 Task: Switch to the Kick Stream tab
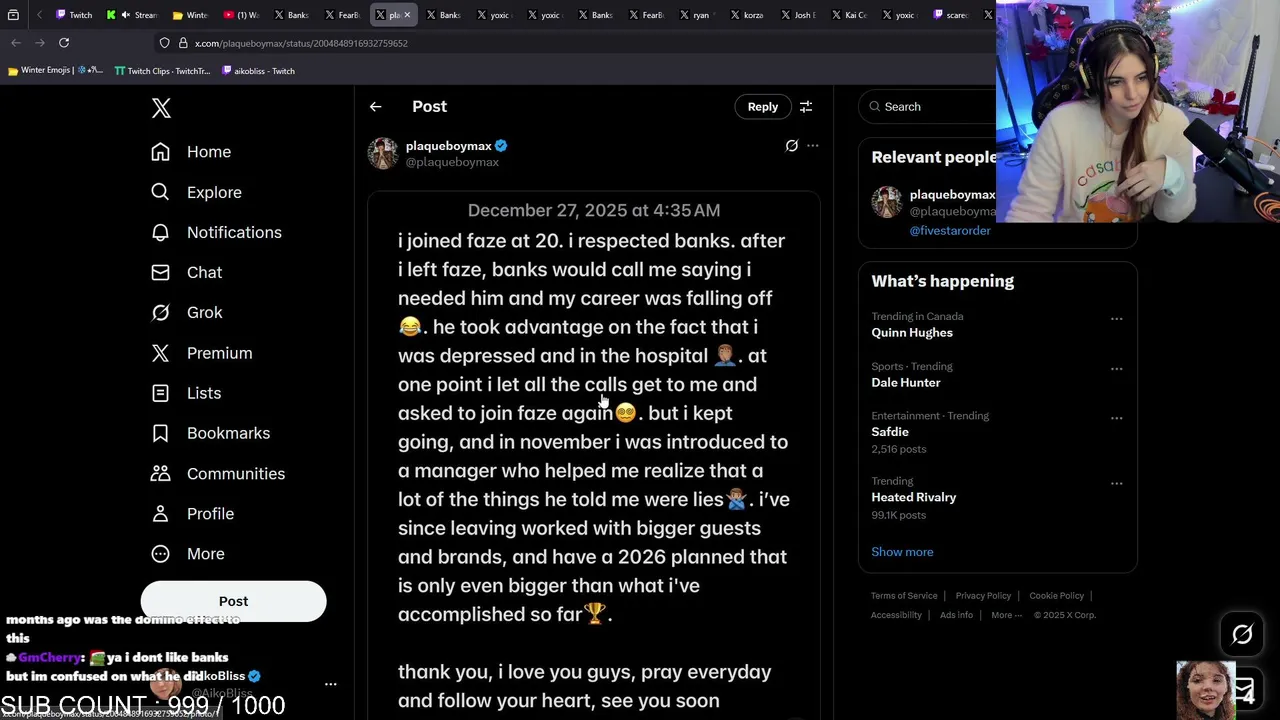coord(133,15)
